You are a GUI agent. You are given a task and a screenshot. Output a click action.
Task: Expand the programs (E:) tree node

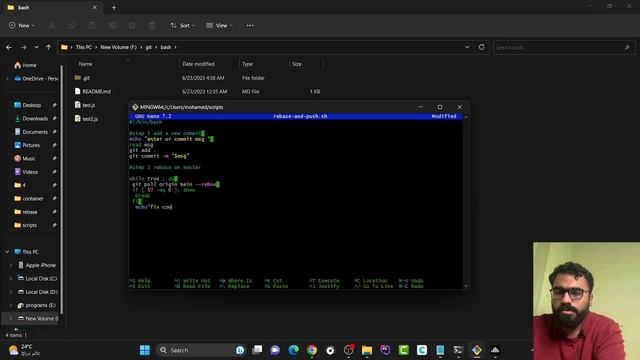(x=11, y=305)
